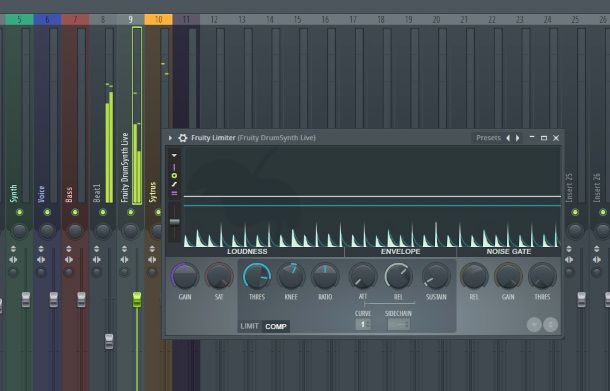Click the THRES knob in Loudness section
610x391 pixels.
tap(257, 276)
